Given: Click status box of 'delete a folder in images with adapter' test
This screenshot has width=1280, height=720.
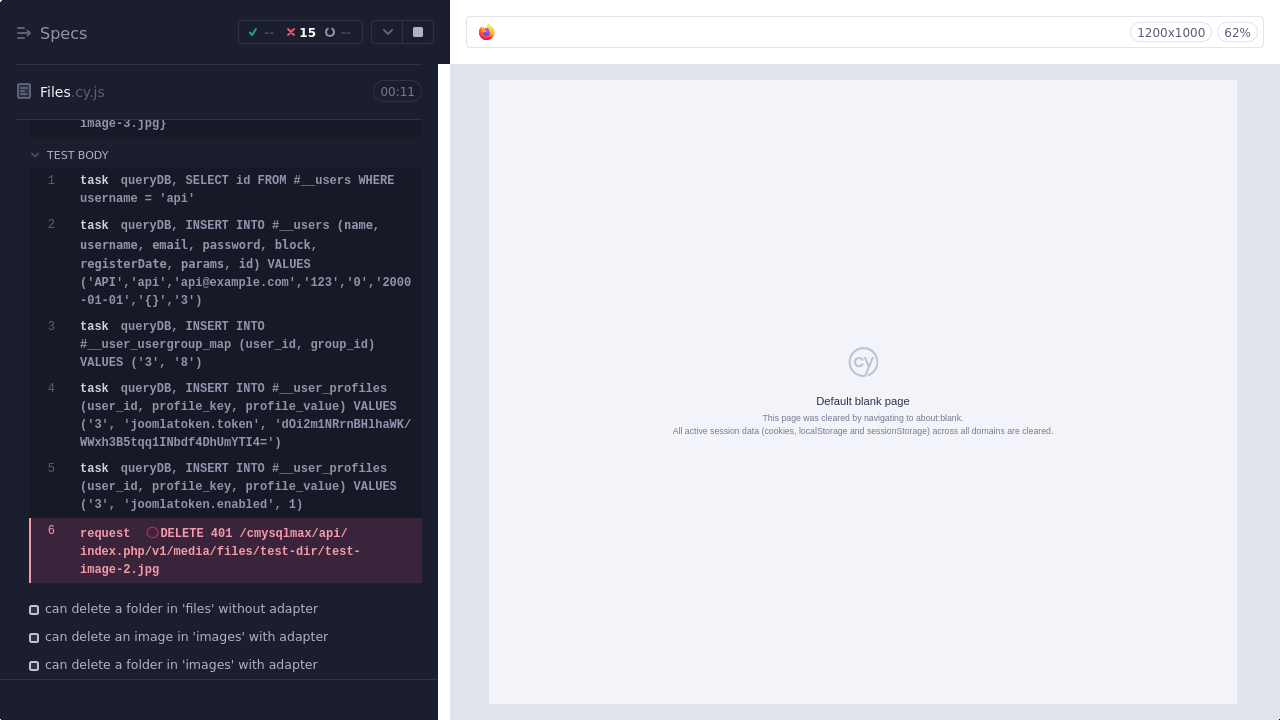Looking at the screenshot, I should click(34, 666).
